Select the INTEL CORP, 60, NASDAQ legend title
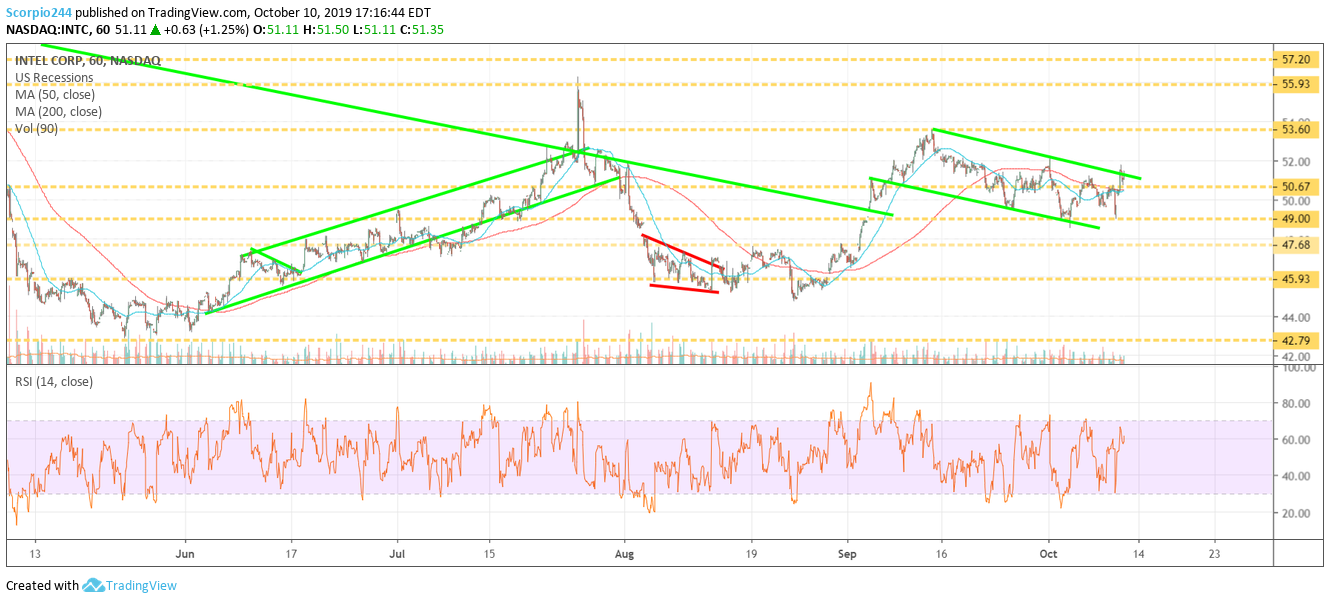 click(88, 60)
